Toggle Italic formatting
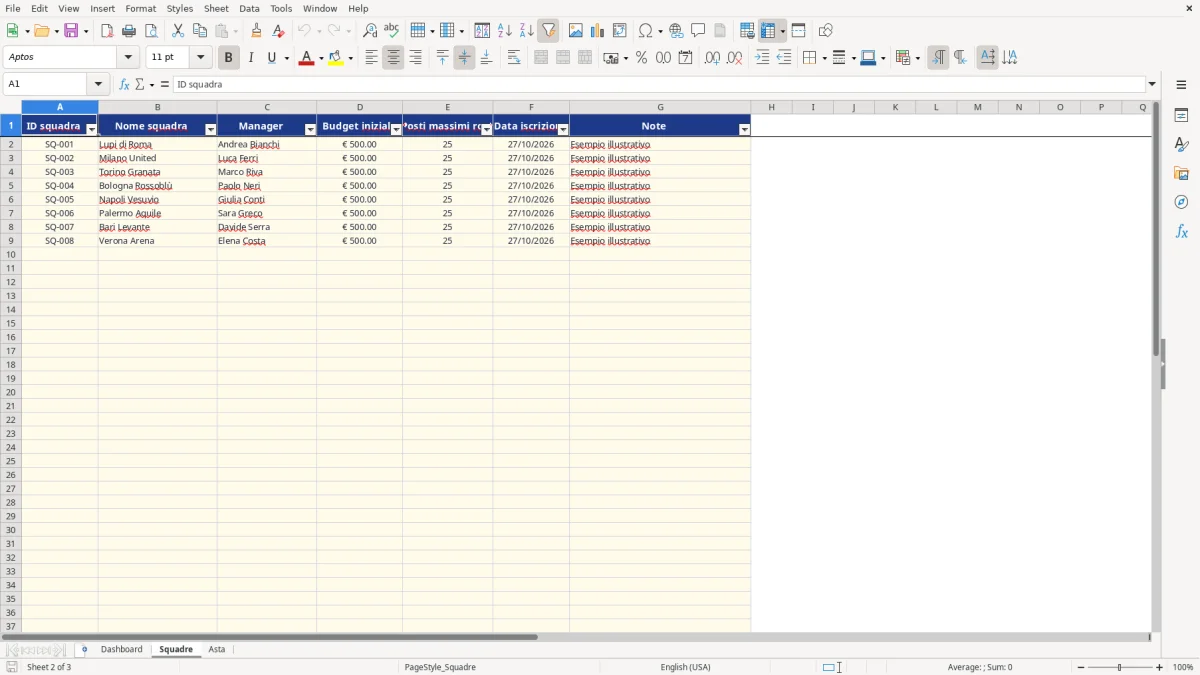1200x675 pixels. 251,58
